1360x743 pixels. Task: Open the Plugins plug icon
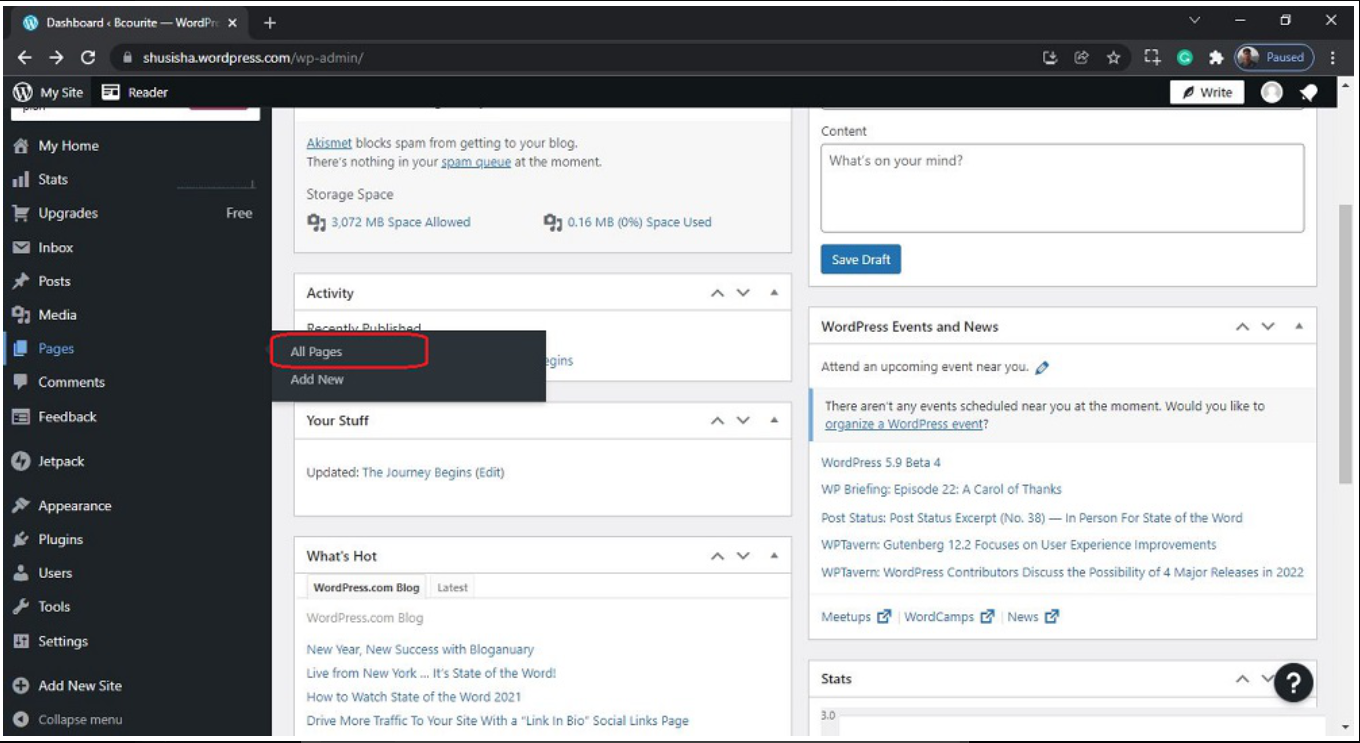pos(21,540)
